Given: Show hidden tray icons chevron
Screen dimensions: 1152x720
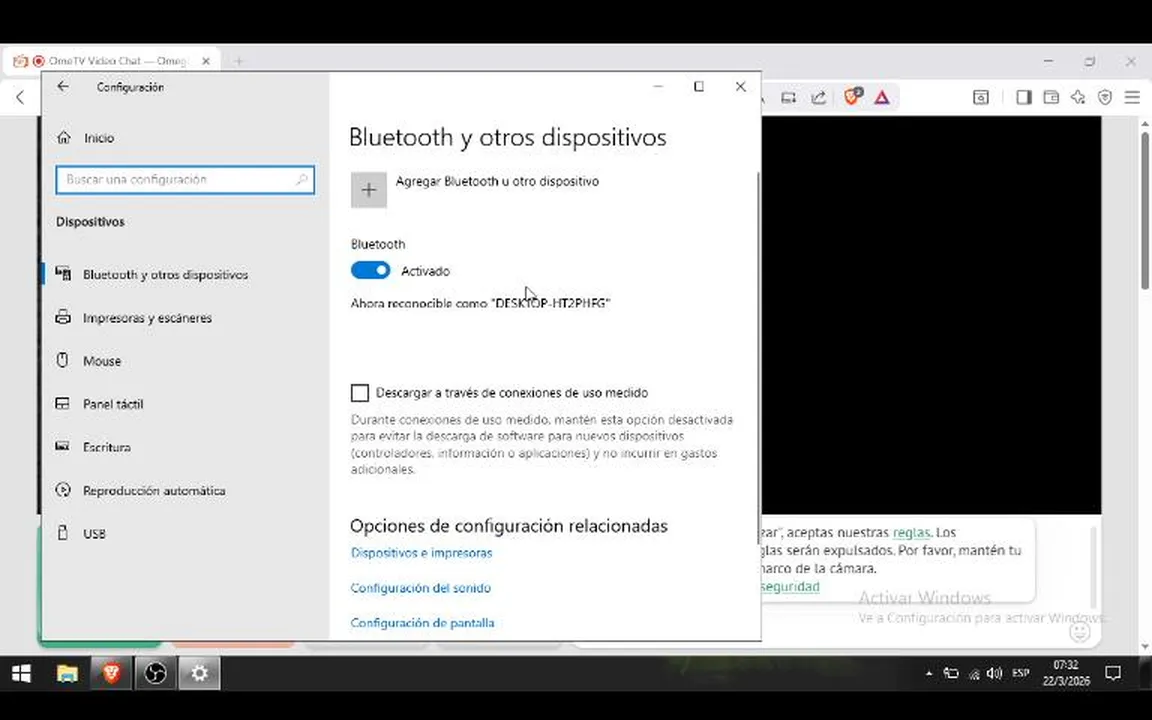Looking at the screenshot, I should (929, 673).
